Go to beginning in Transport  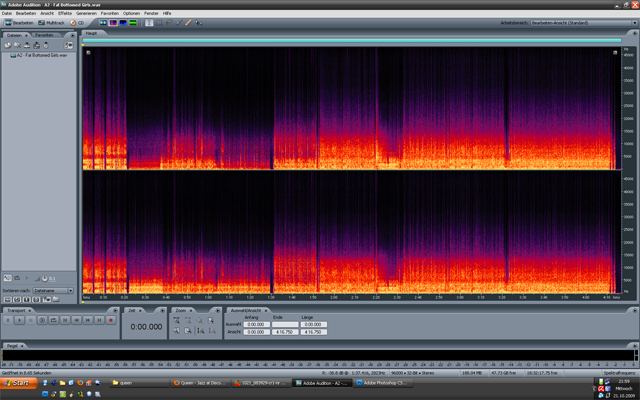click(65, 320)
